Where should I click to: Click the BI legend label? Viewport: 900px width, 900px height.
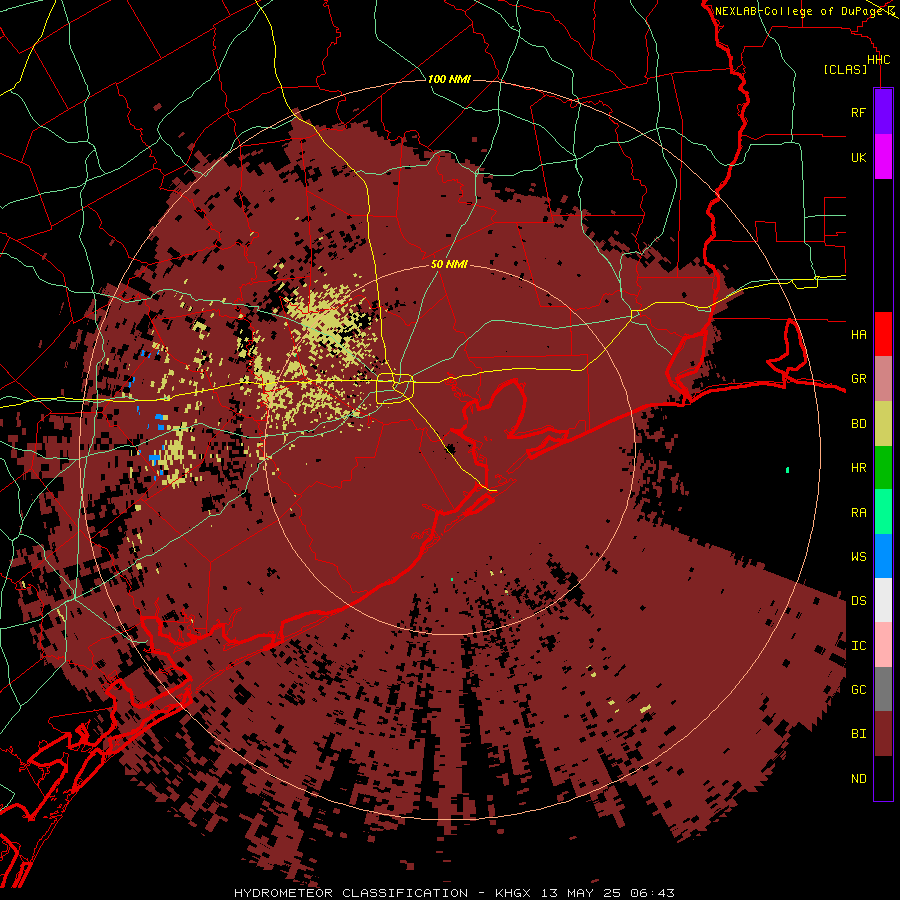coord(859,734)
